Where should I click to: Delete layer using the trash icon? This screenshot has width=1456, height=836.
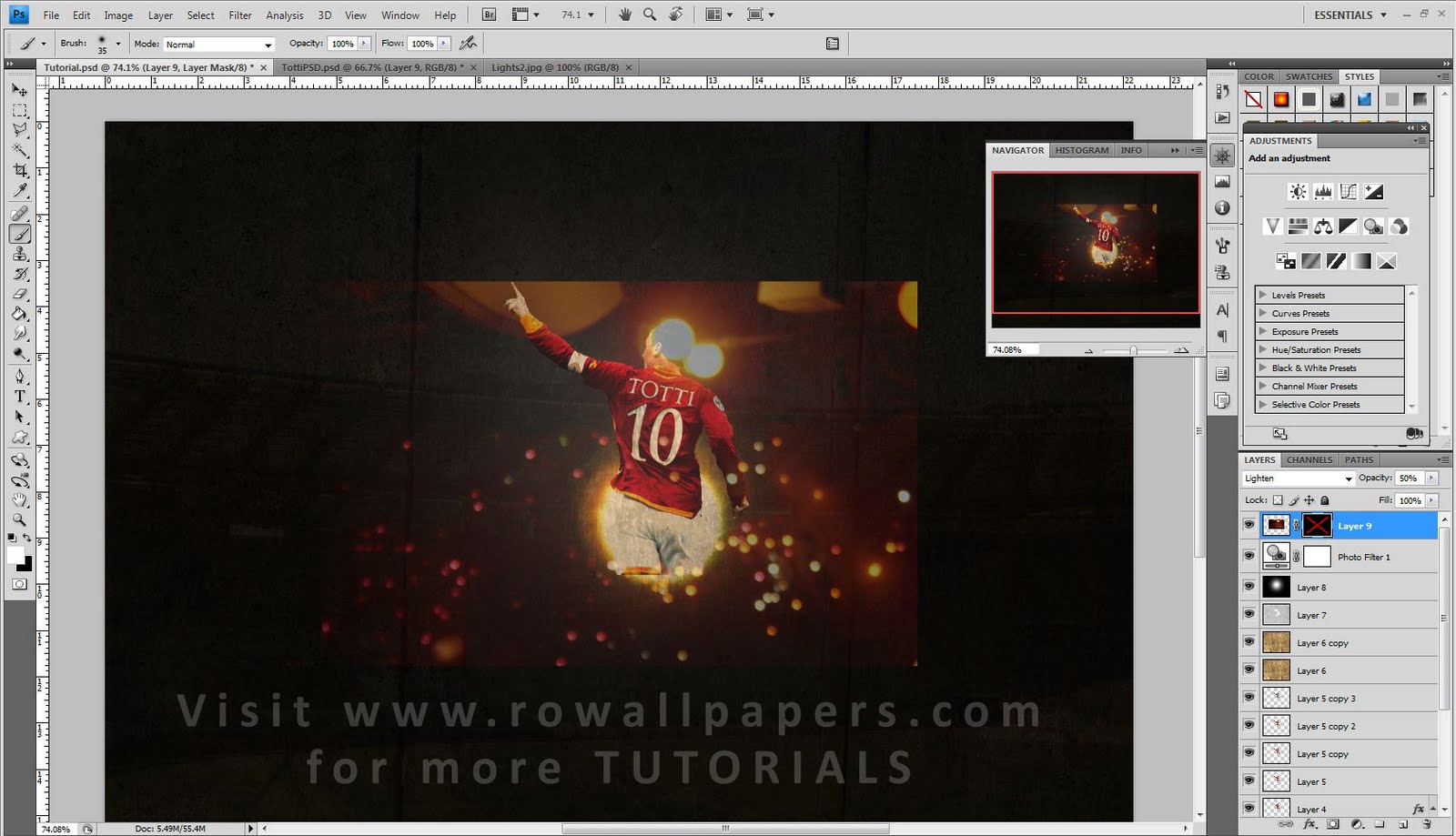point(1426,824)
